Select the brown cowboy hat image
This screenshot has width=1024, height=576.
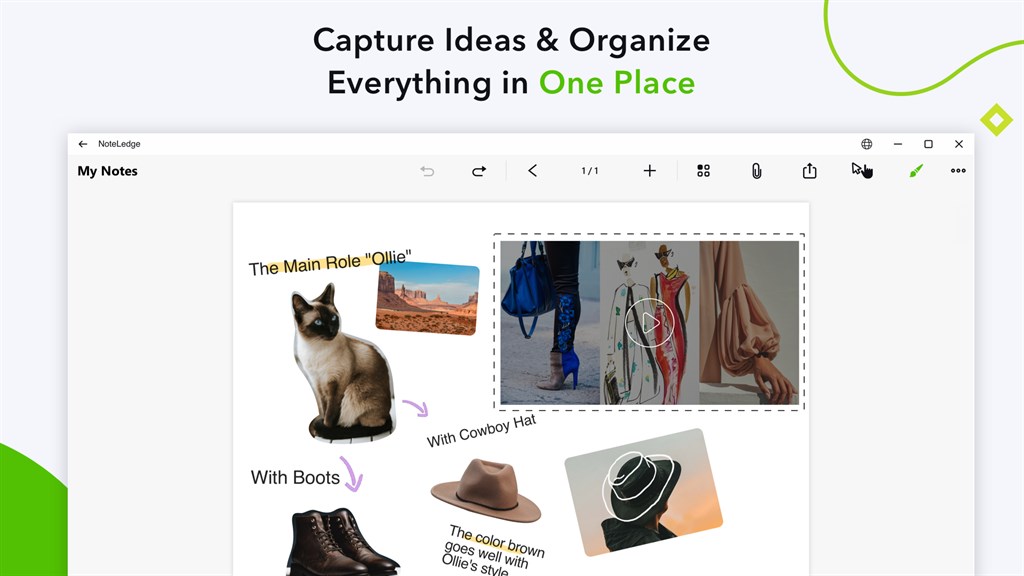click(x=486, y=490)
